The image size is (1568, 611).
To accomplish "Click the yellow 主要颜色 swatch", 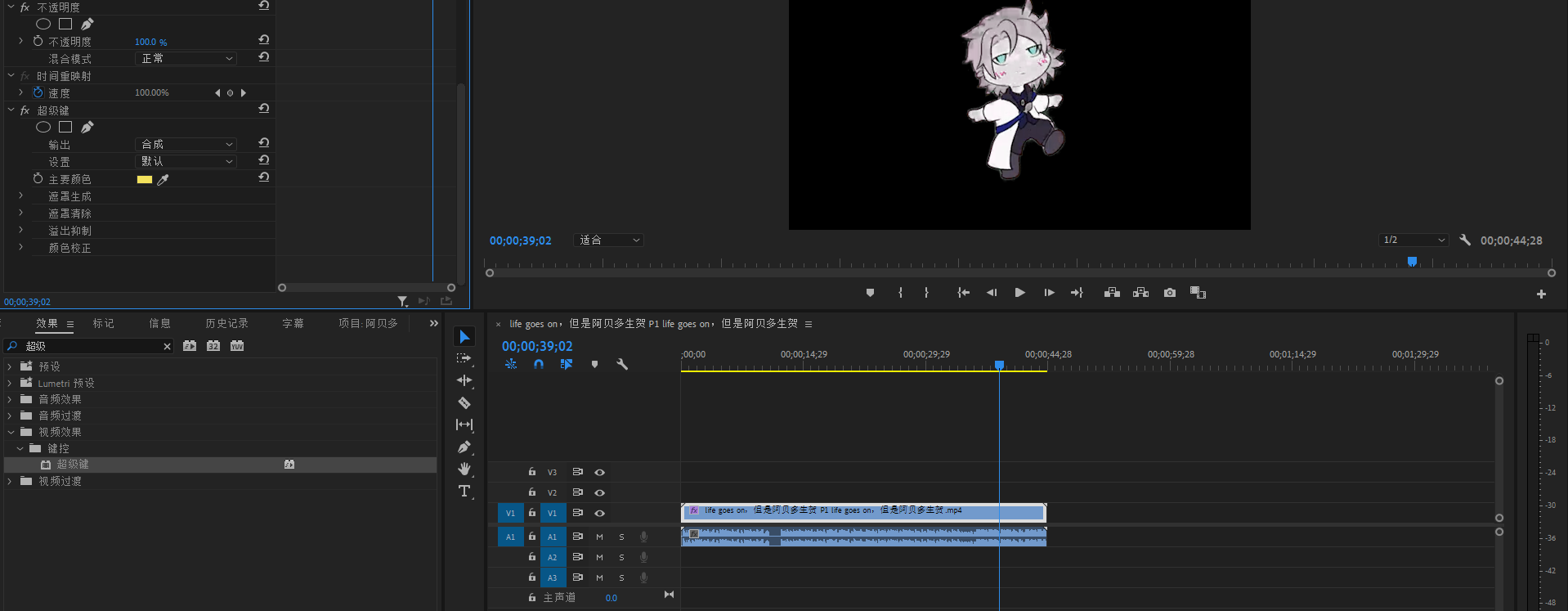I will (145, 179).
